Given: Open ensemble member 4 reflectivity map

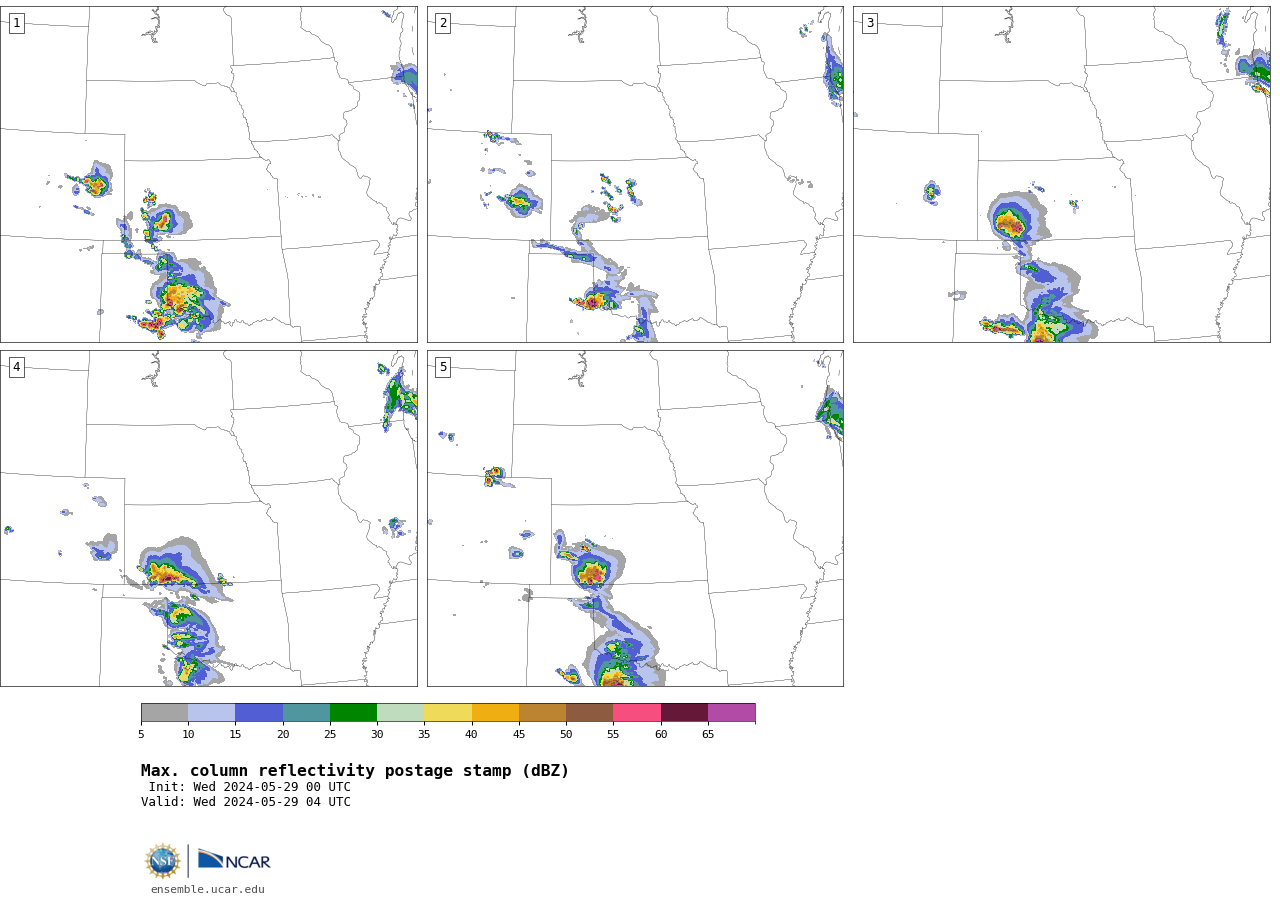Looking at the screenshot, I should coord(209,518).
